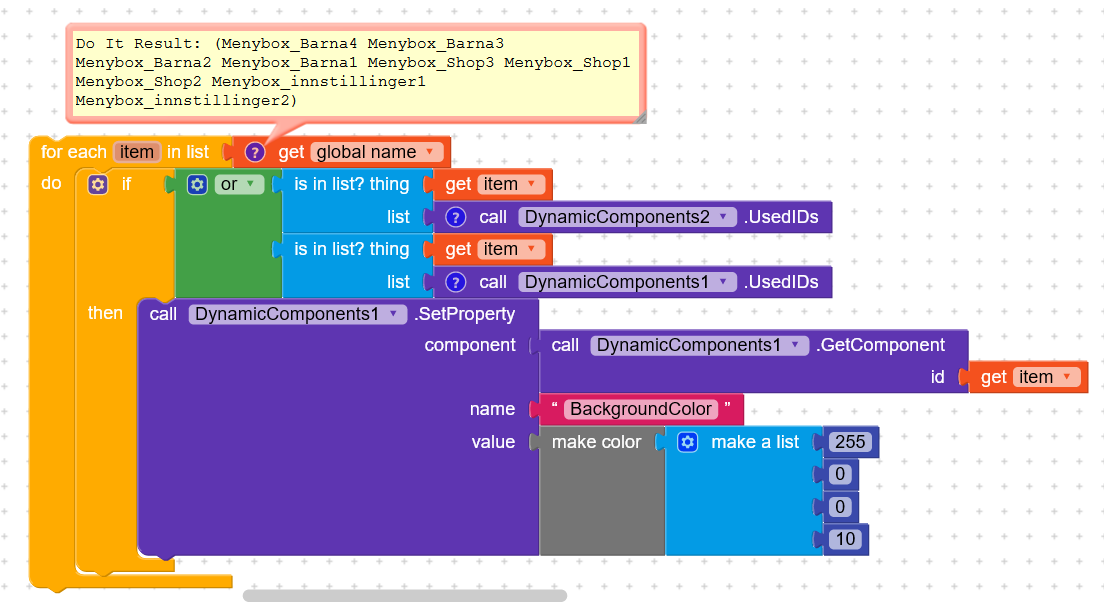Click help icon on DynamicComponents2 UsedIDs call

[456, 217]
